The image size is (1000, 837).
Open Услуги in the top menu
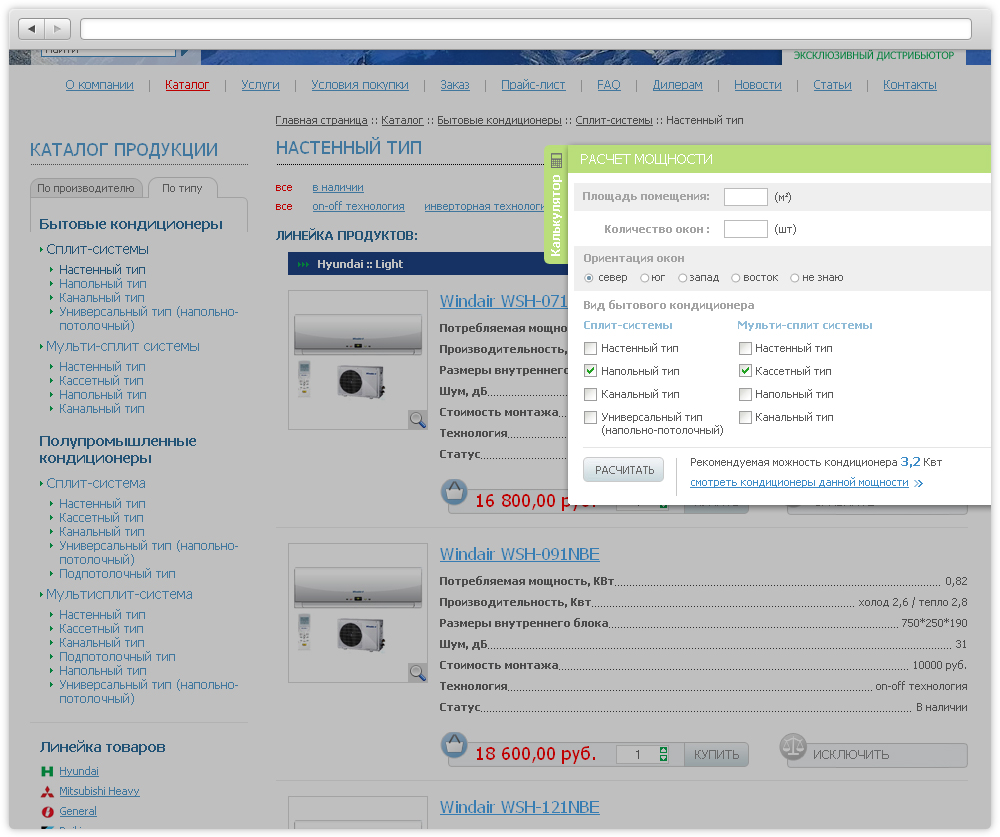pos(260,85)
